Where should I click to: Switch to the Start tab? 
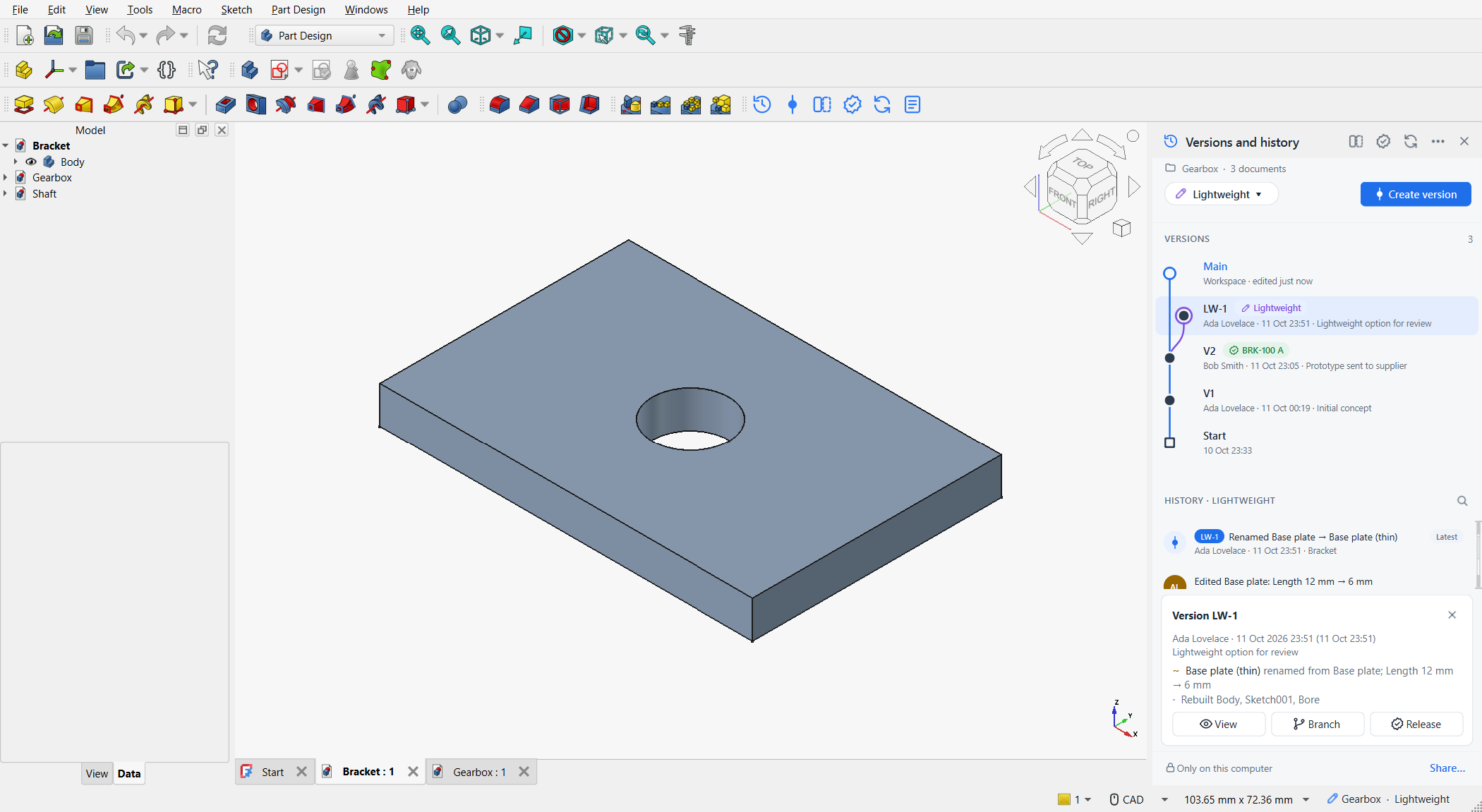(272, 772)
